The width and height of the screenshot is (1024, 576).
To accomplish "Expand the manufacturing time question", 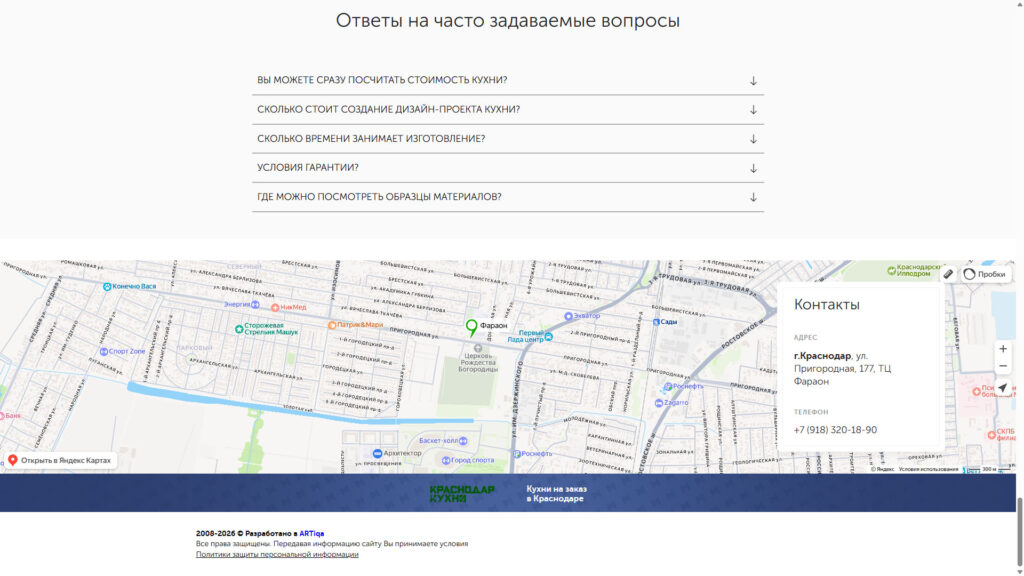I will pyautogui.click(x=507, y=139).
